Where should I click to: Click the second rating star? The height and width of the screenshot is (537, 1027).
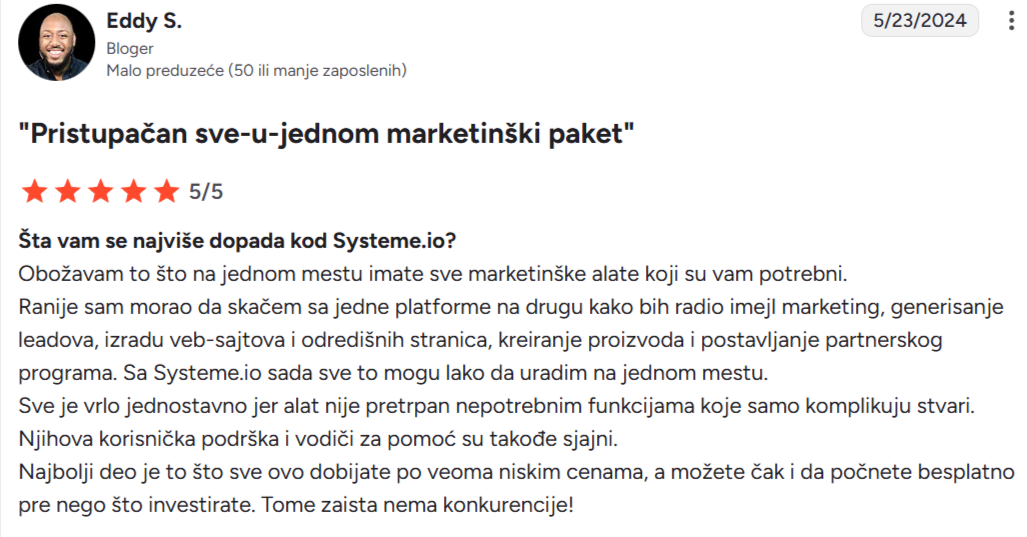pos(67,191)
